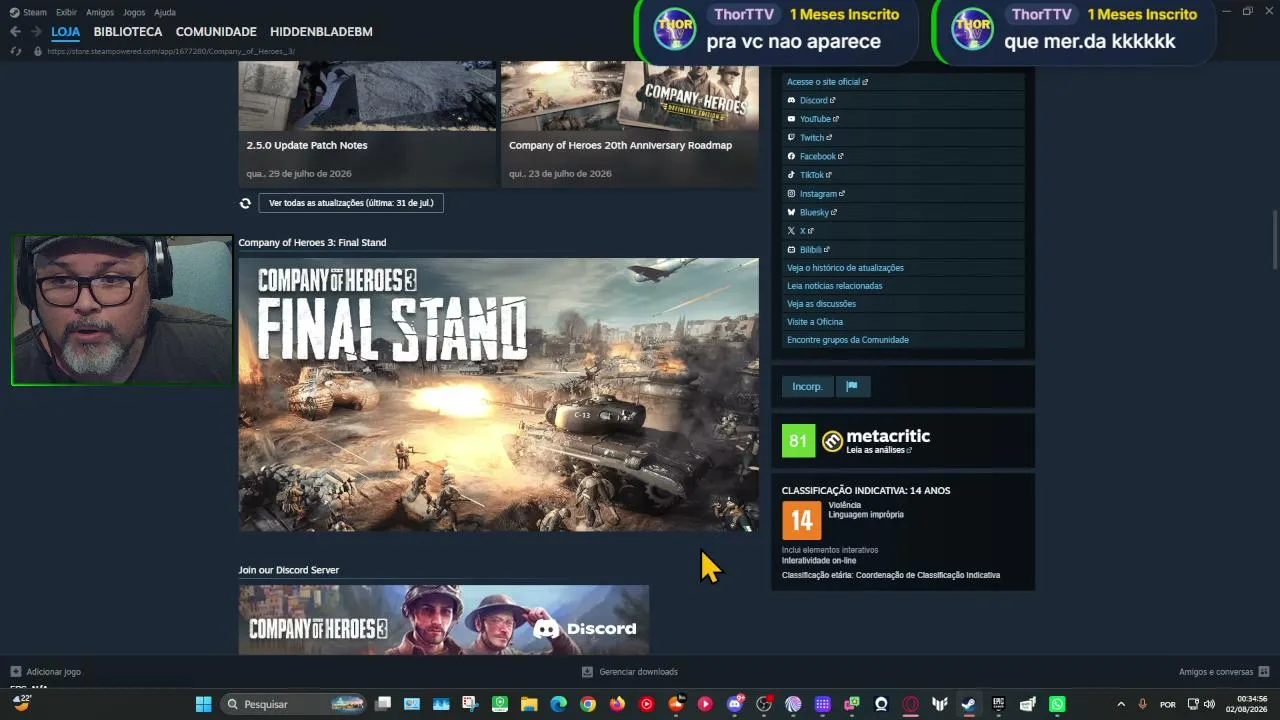The image size is (1280, 720).
Task: Open 'Veja o histórico de atualizações' link
Action: coord(845,268)
